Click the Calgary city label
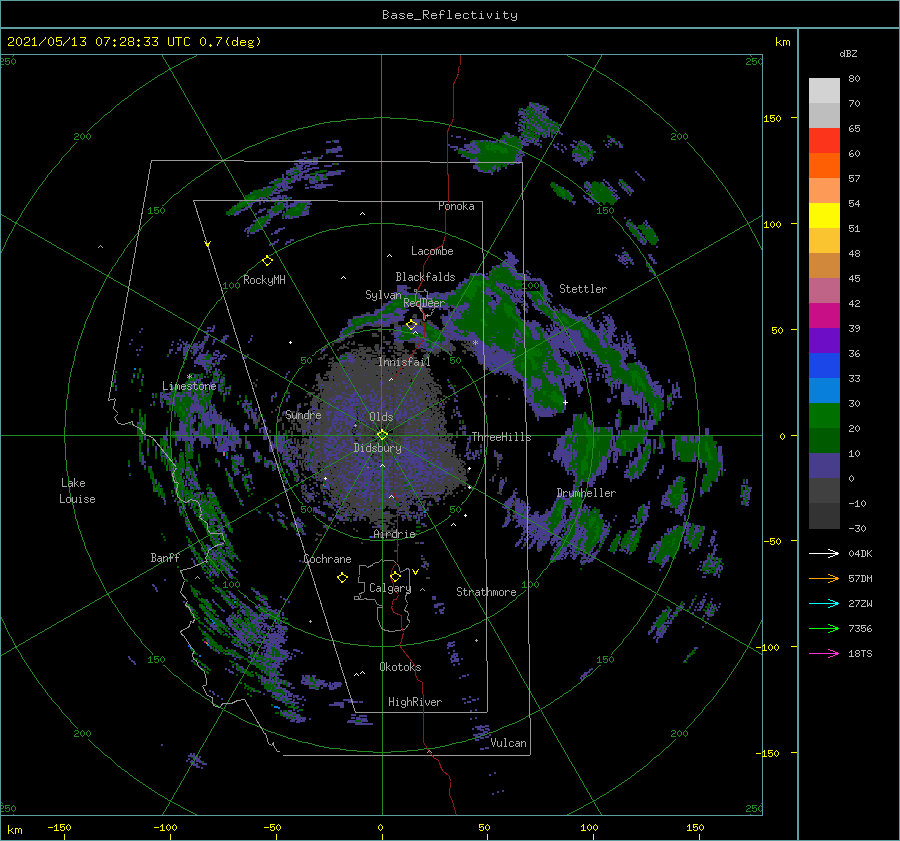 390,588
